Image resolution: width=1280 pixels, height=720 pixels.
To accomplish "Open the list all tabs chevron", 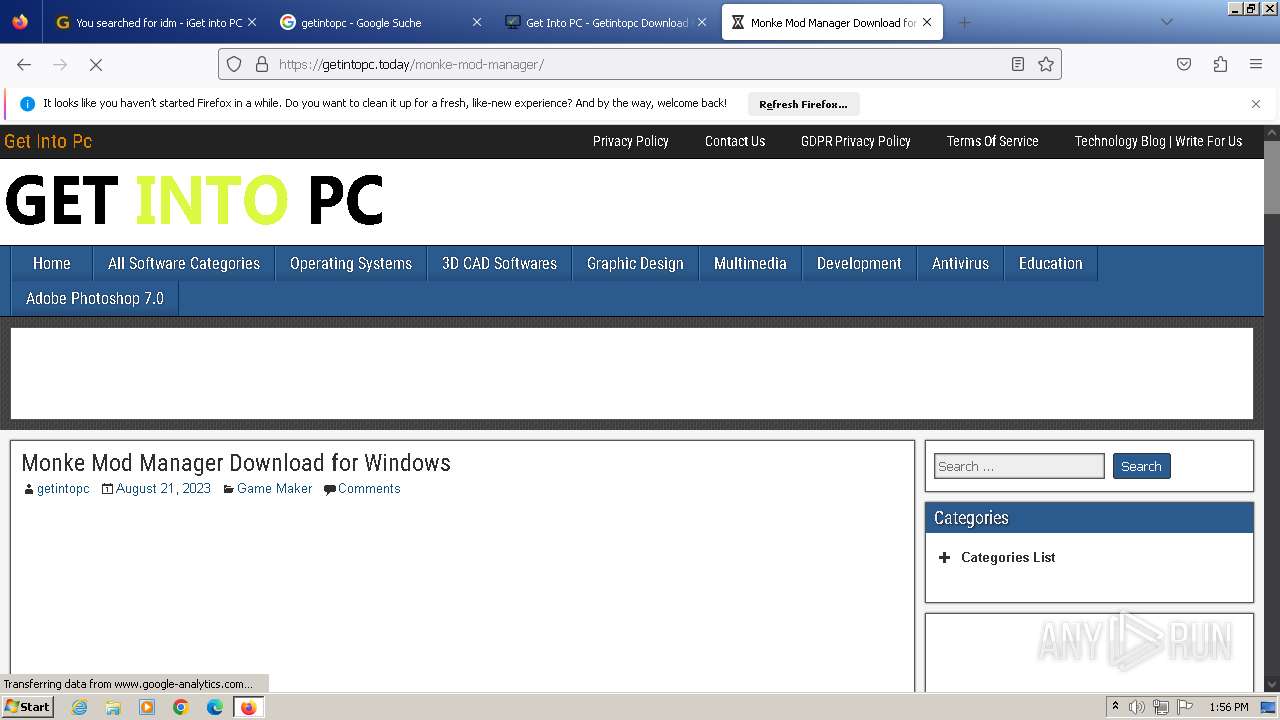I will click(1166, 22).
